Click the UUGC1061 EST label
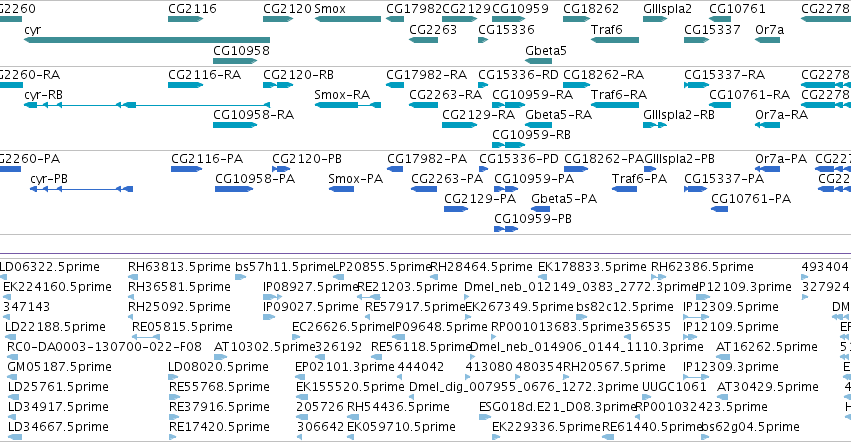This screenshot has height=442, width=851. point(674,387)
